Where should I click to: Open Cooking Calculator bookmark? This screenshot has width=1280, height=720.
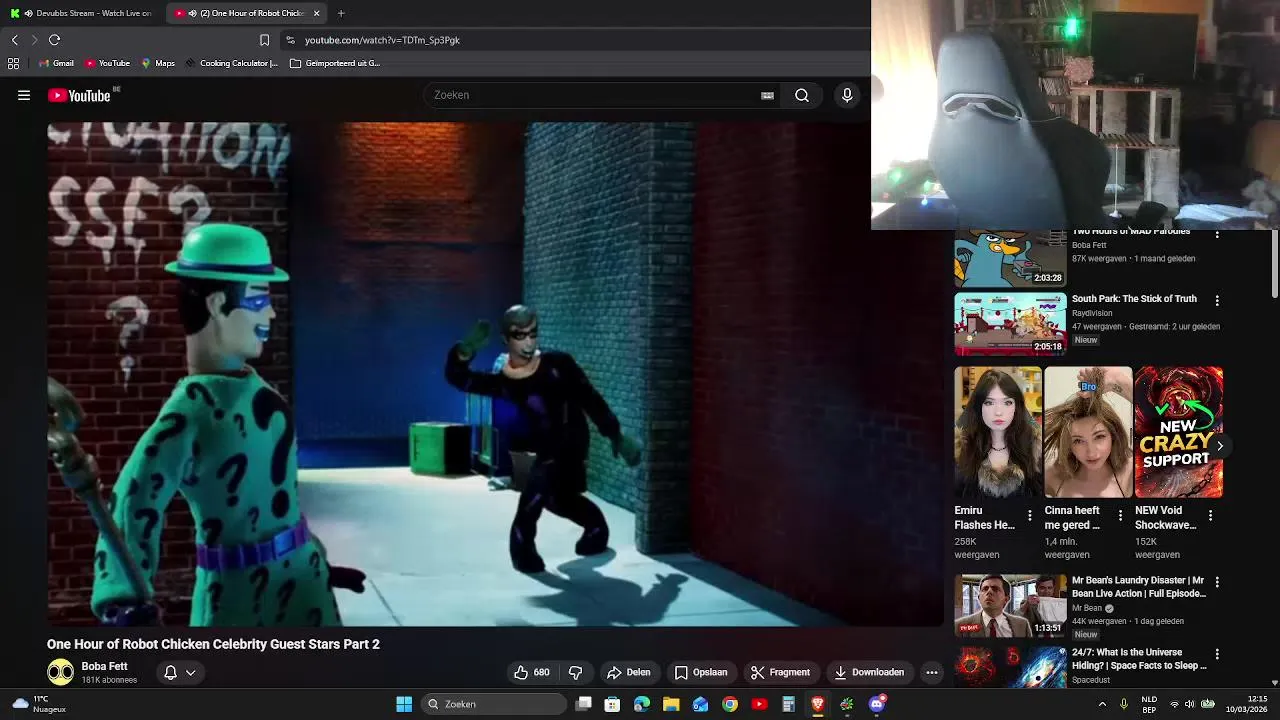[232, 63]
